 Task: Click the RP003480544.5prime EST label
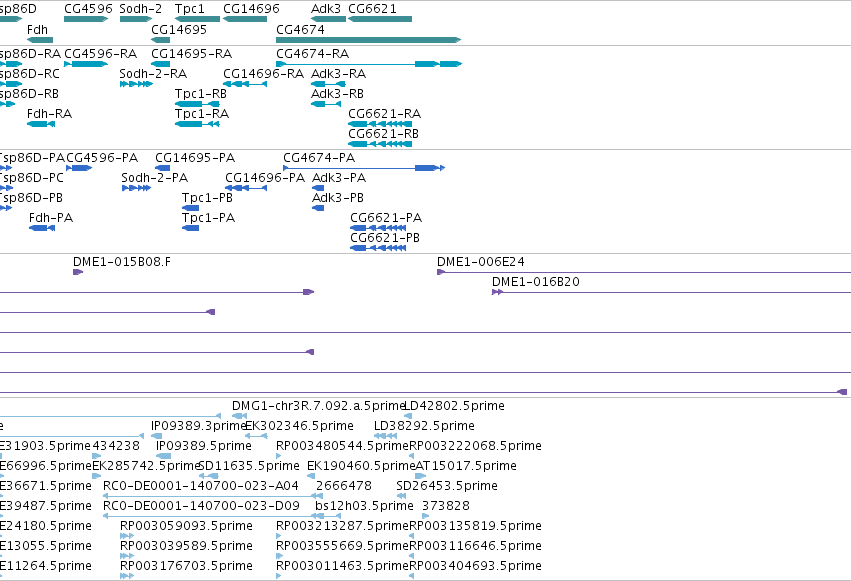342,446
